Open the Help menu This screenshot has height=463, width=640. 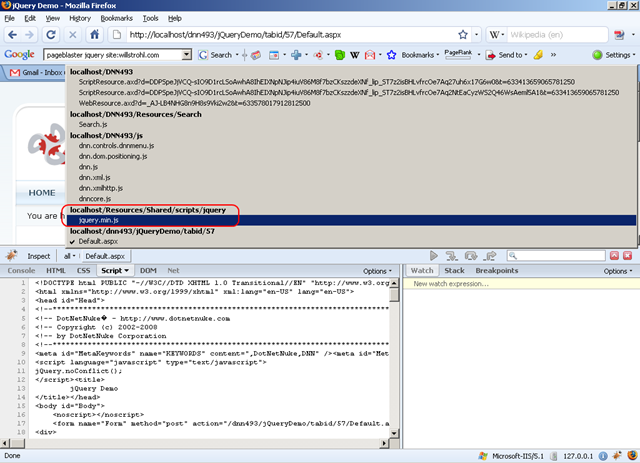(175, 18)
